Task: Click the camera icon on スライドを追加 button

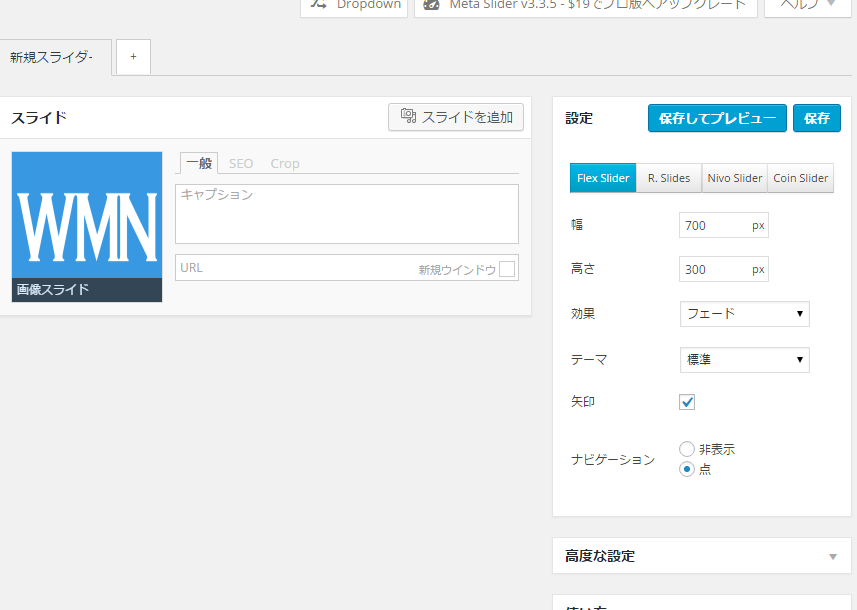Action: 410,117
